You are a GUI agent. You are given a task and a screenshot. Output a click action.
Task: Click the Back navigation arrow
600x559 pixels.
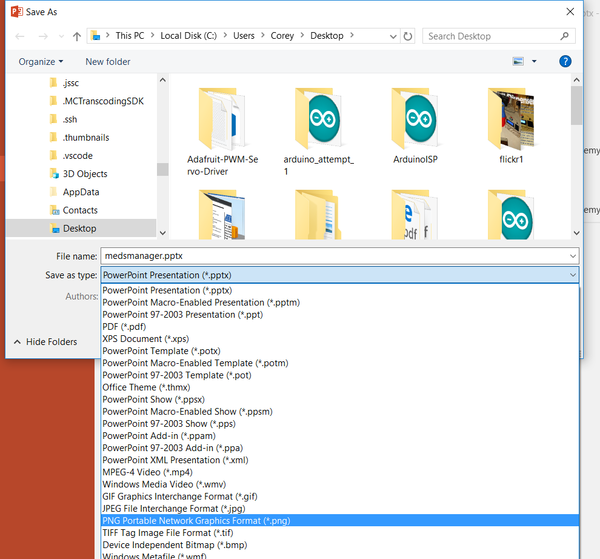[x=20, y=36]
